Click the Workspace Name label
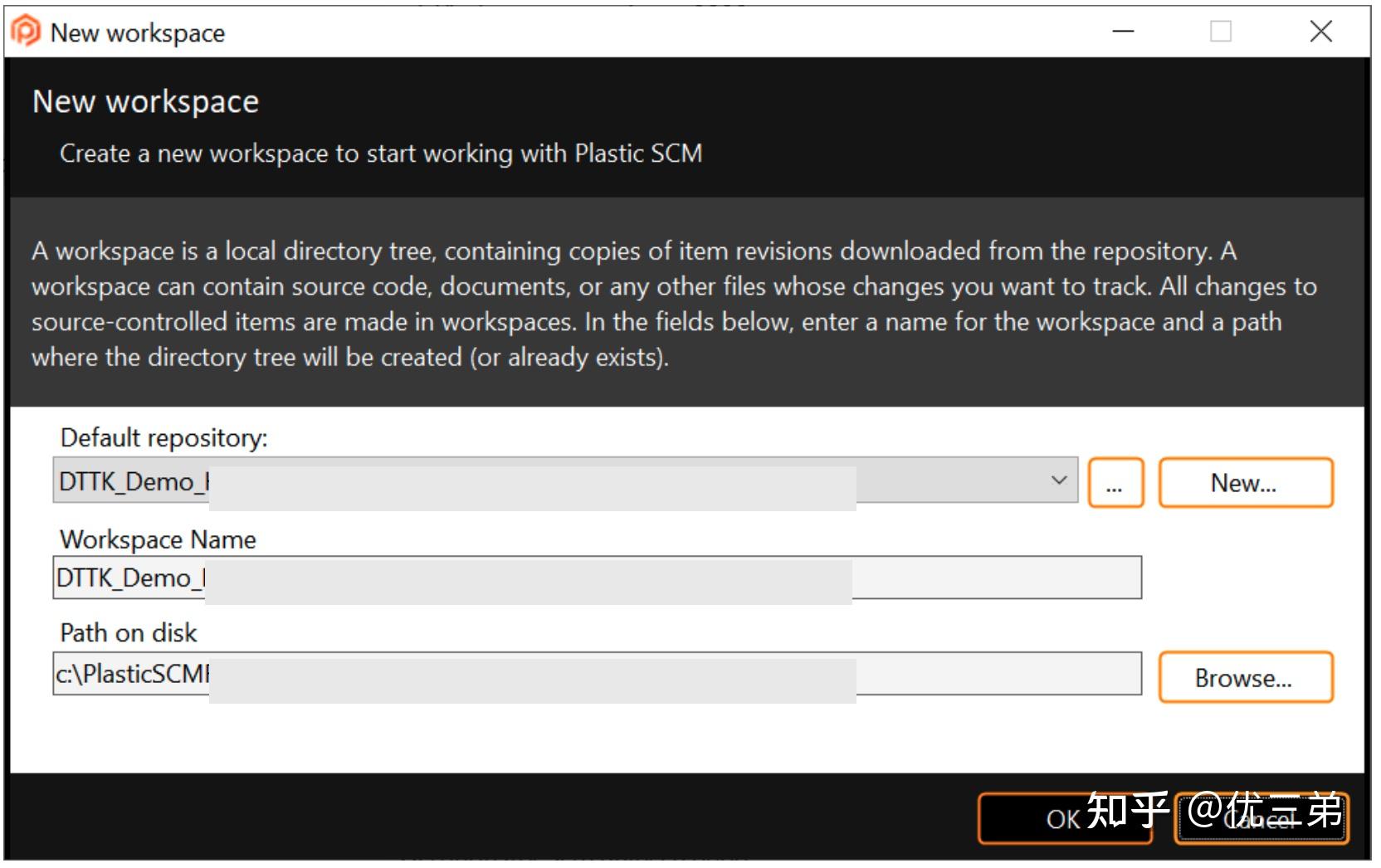The height and width of the screenshot is (868, 1381). (x=158, y=539)
